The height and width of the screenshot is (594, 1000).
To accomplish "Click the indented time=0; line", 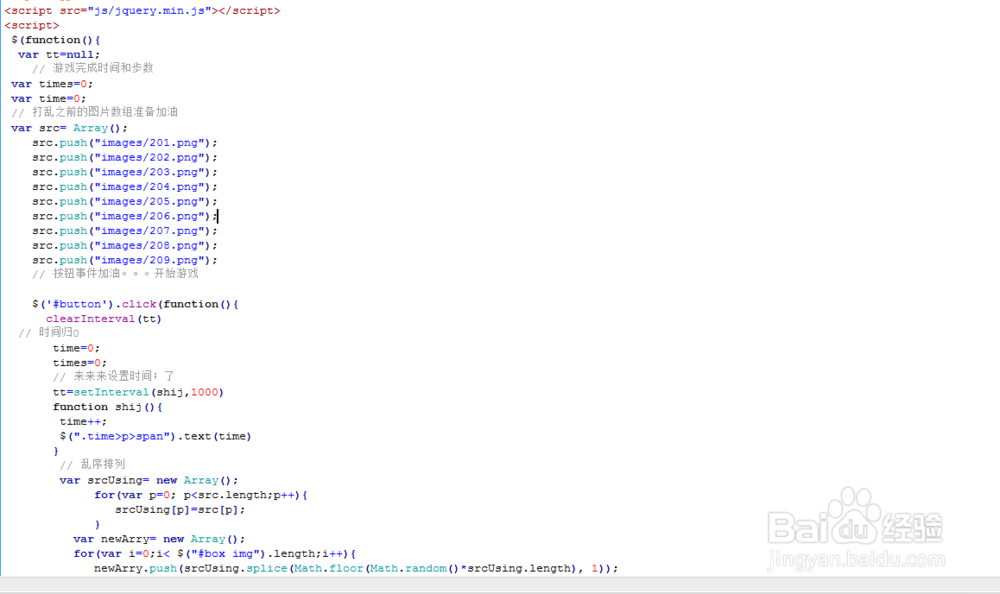I will point(76,348).
